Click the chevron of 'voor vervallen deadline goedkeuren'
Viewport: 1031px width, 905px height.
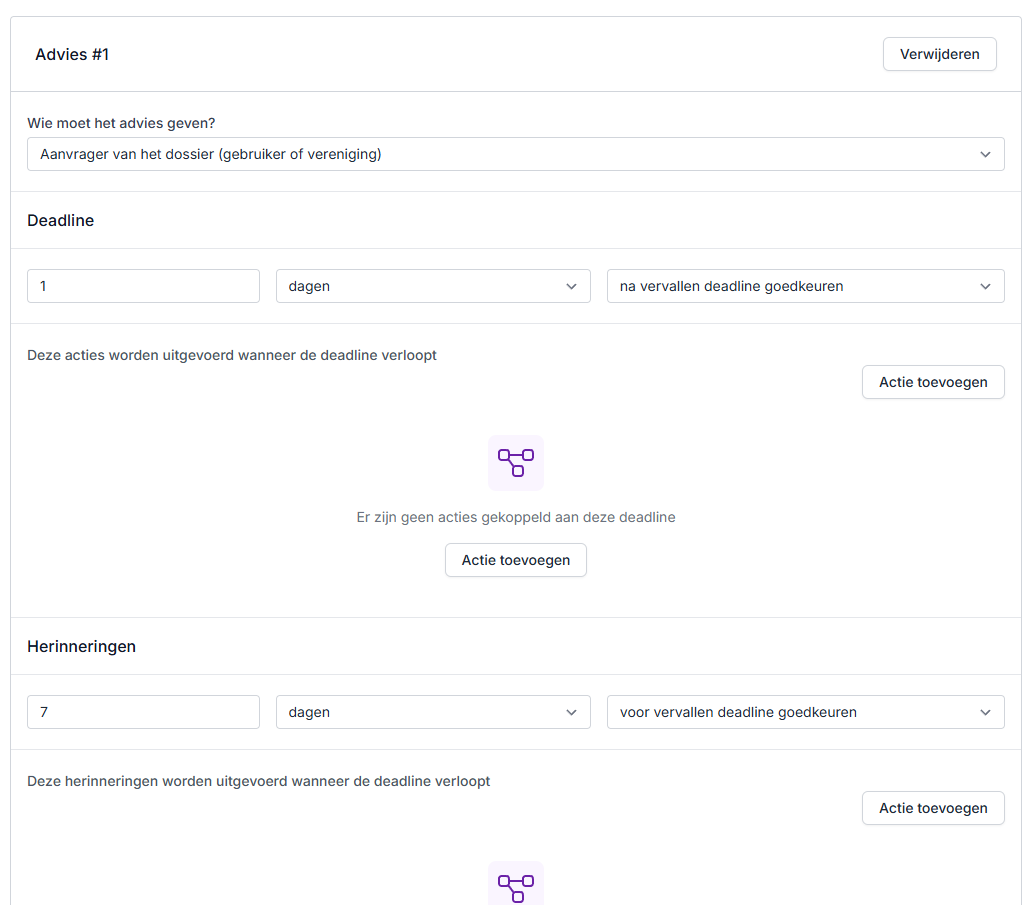tap(986, 712)
